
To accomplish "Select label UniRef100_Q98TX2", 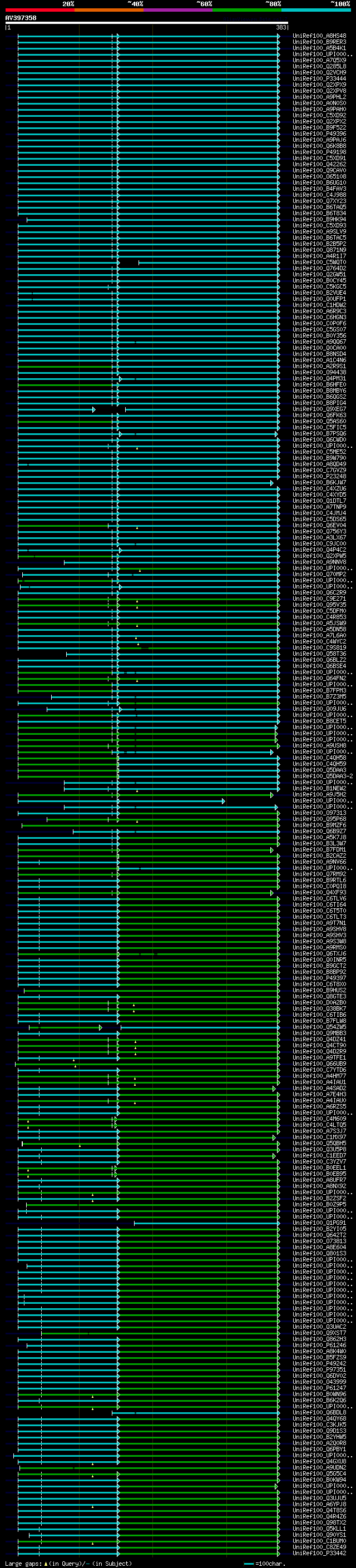I will [x=319, y=1523].
